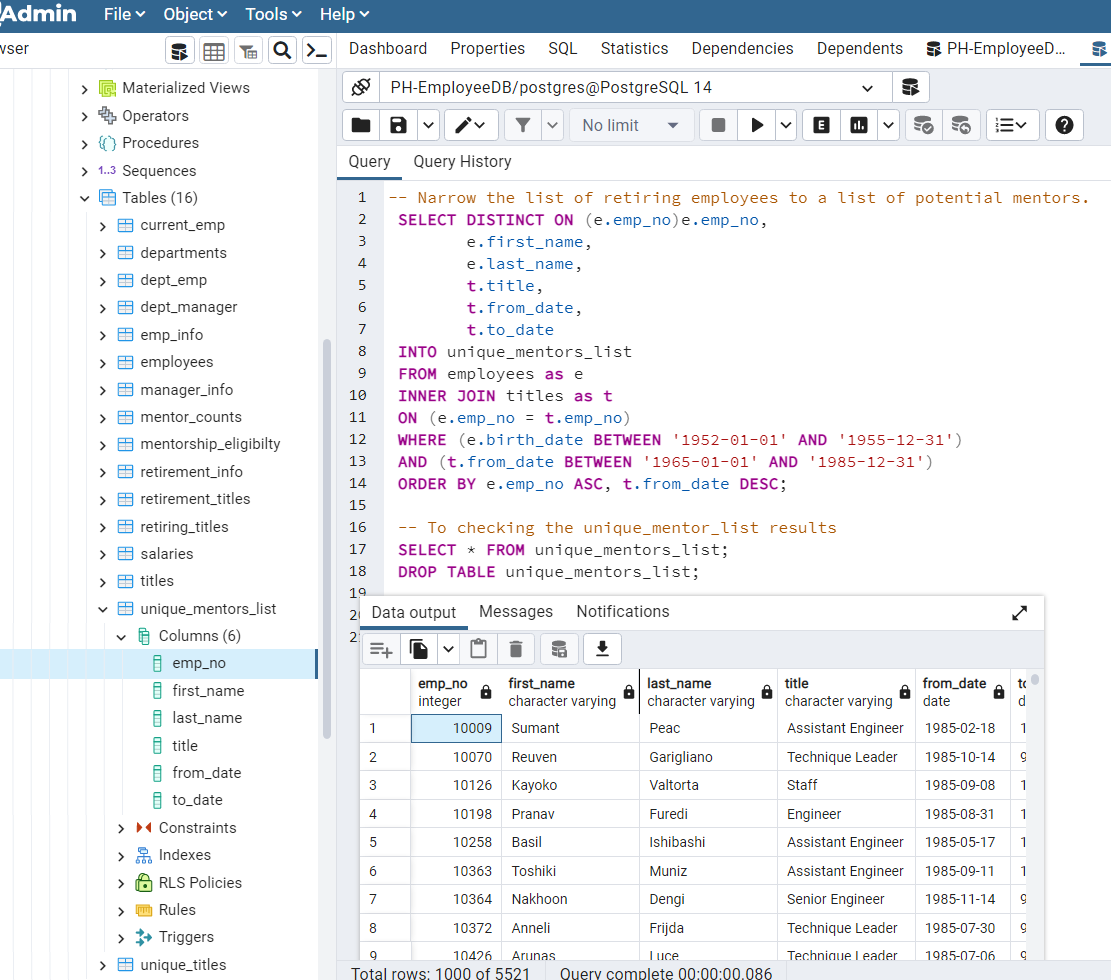Click the emp_no column header
This screenshot has width=1111, height=980.
(x=456, y=692)
